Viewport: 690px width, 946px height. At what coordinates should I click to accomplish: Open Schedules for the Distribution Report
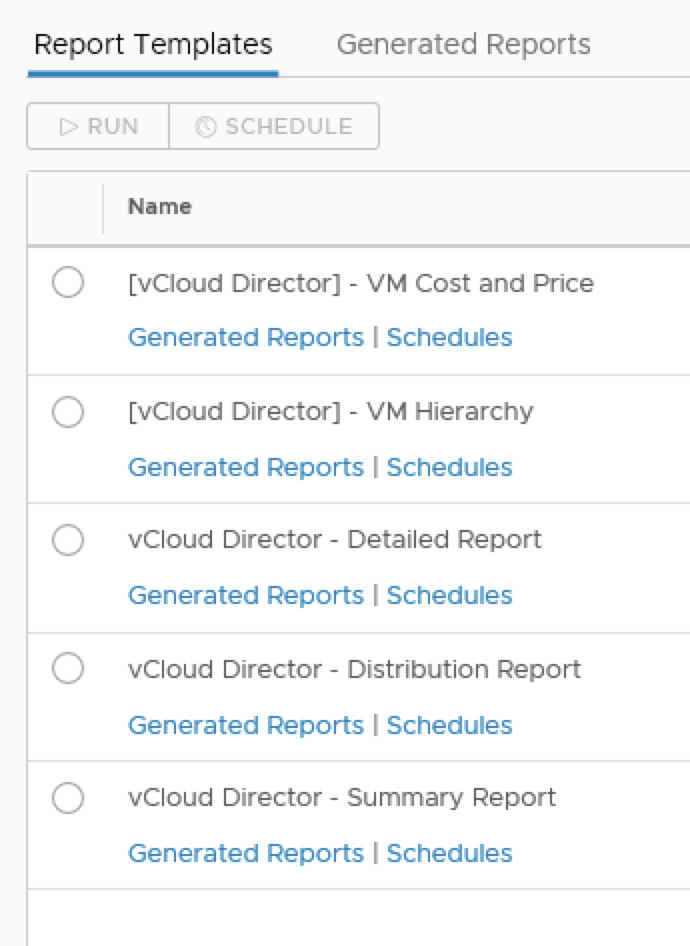[x=449, y=725]
